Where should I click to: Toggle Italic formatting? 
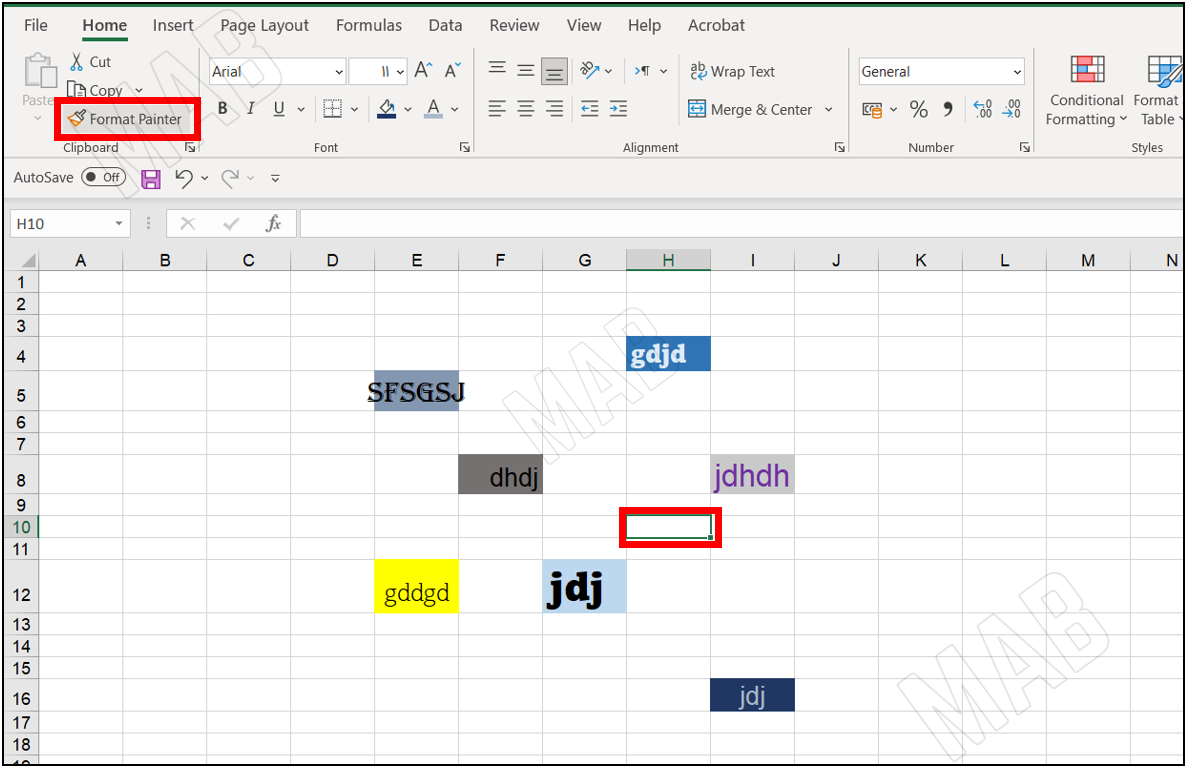250,109
